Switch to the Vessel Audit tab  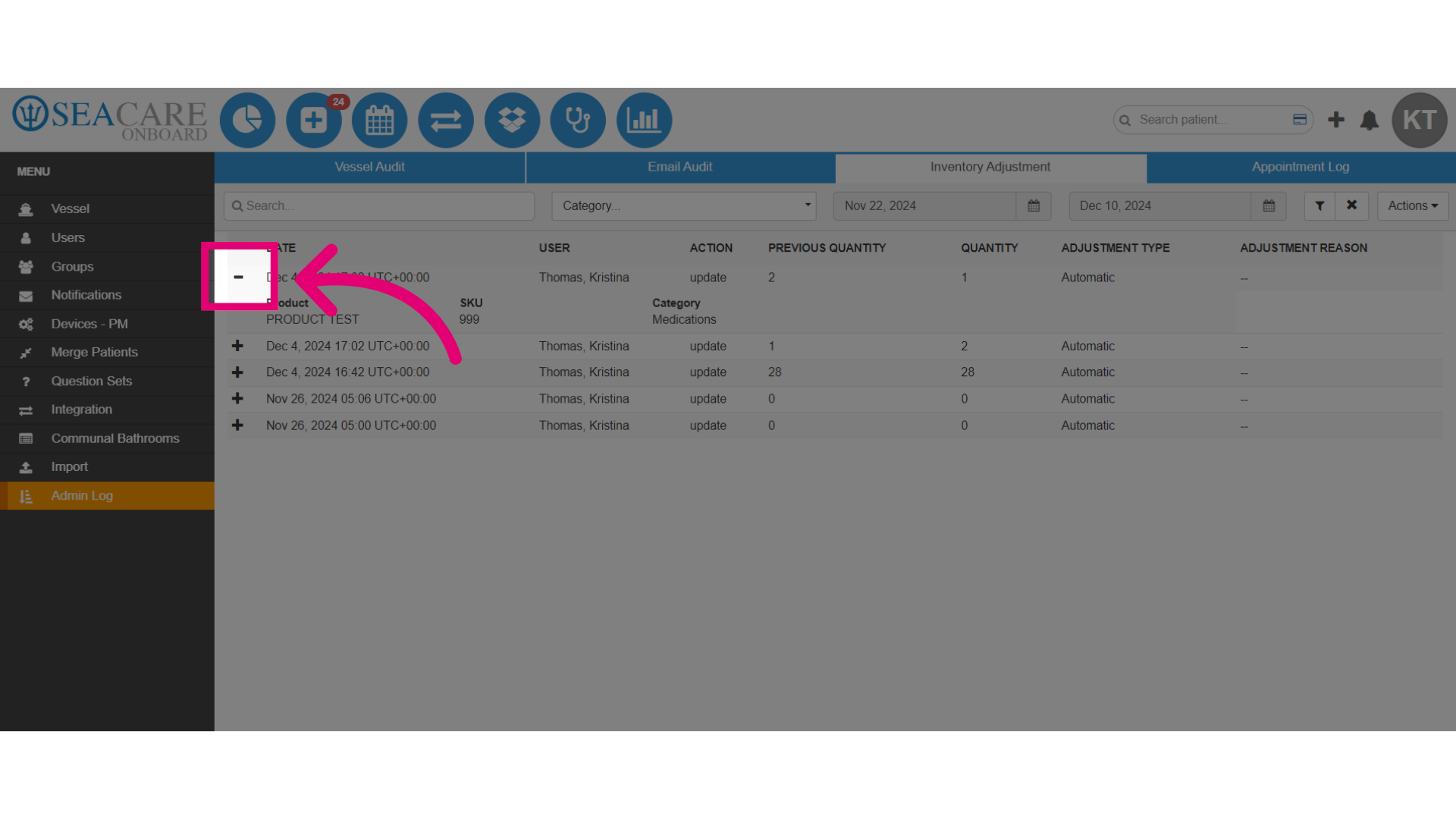coord(370,167)
